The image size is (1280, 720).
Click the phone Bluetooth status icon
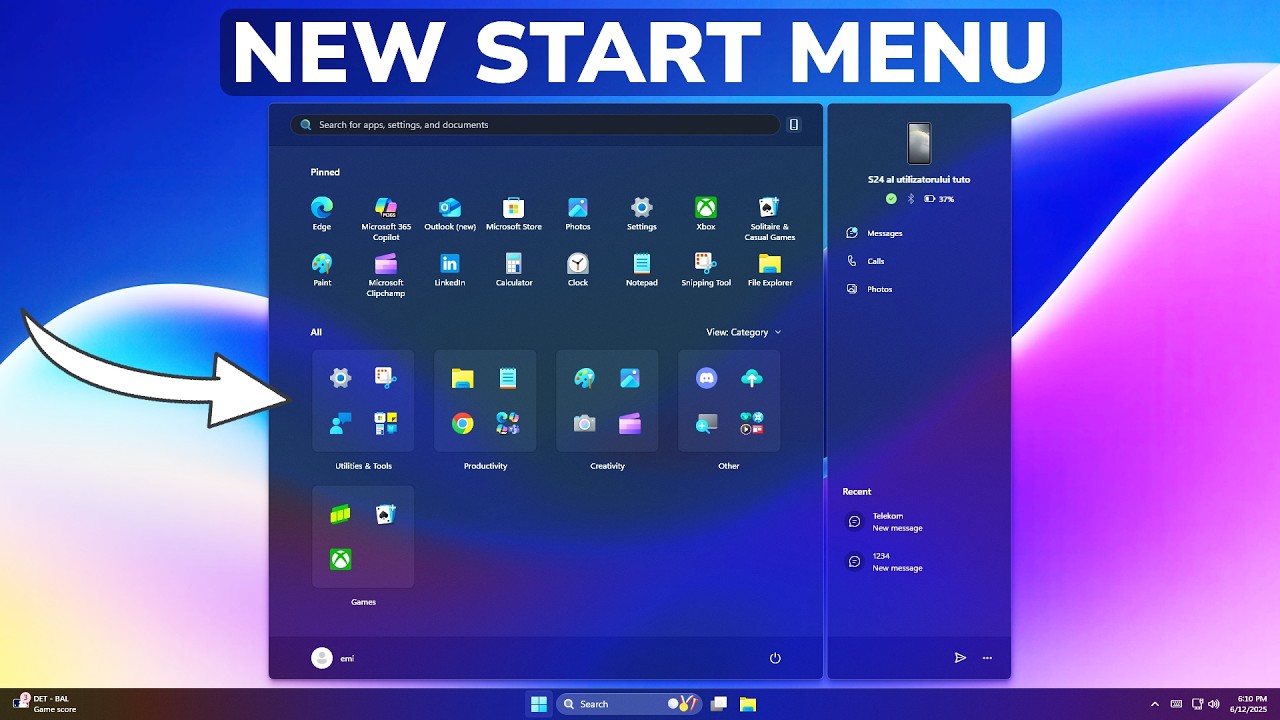tap(911, 199)
